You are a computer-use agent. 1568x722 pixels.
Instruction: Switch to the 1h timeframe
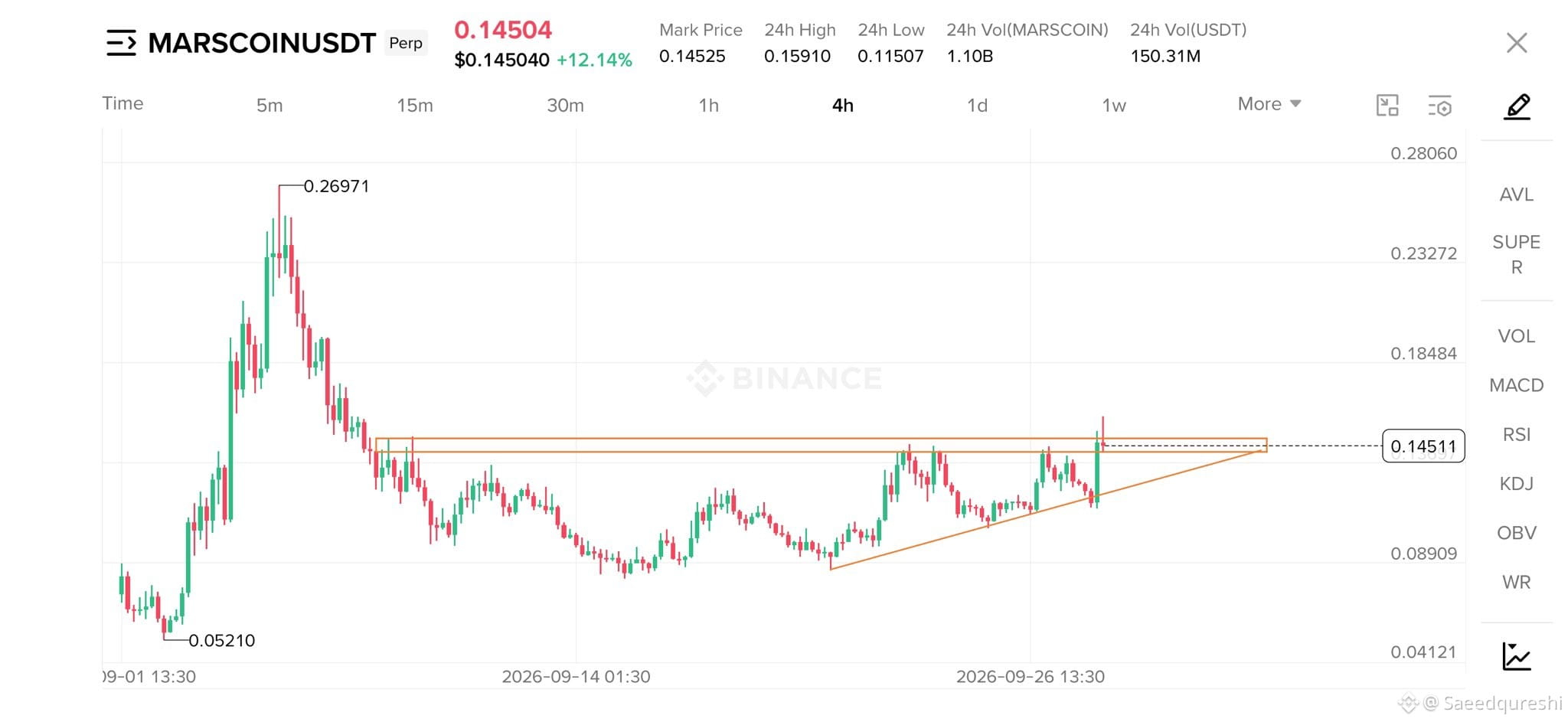(x=708, y=105)
